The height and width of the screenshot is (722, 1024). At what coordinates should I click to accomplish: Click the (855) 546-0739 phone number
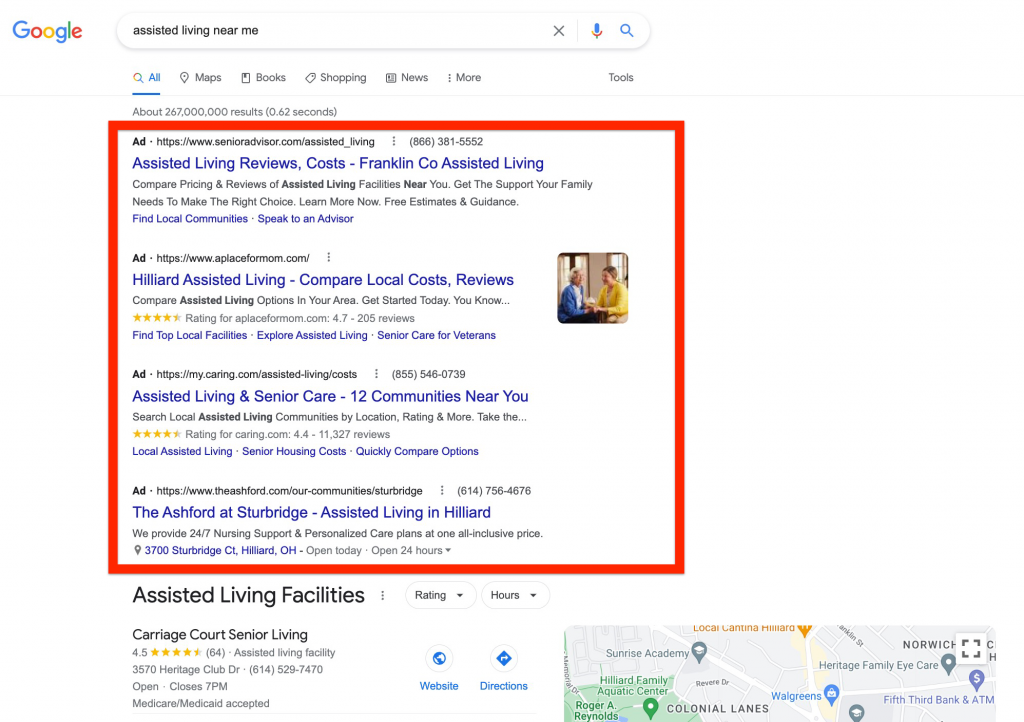pos(428,374)
